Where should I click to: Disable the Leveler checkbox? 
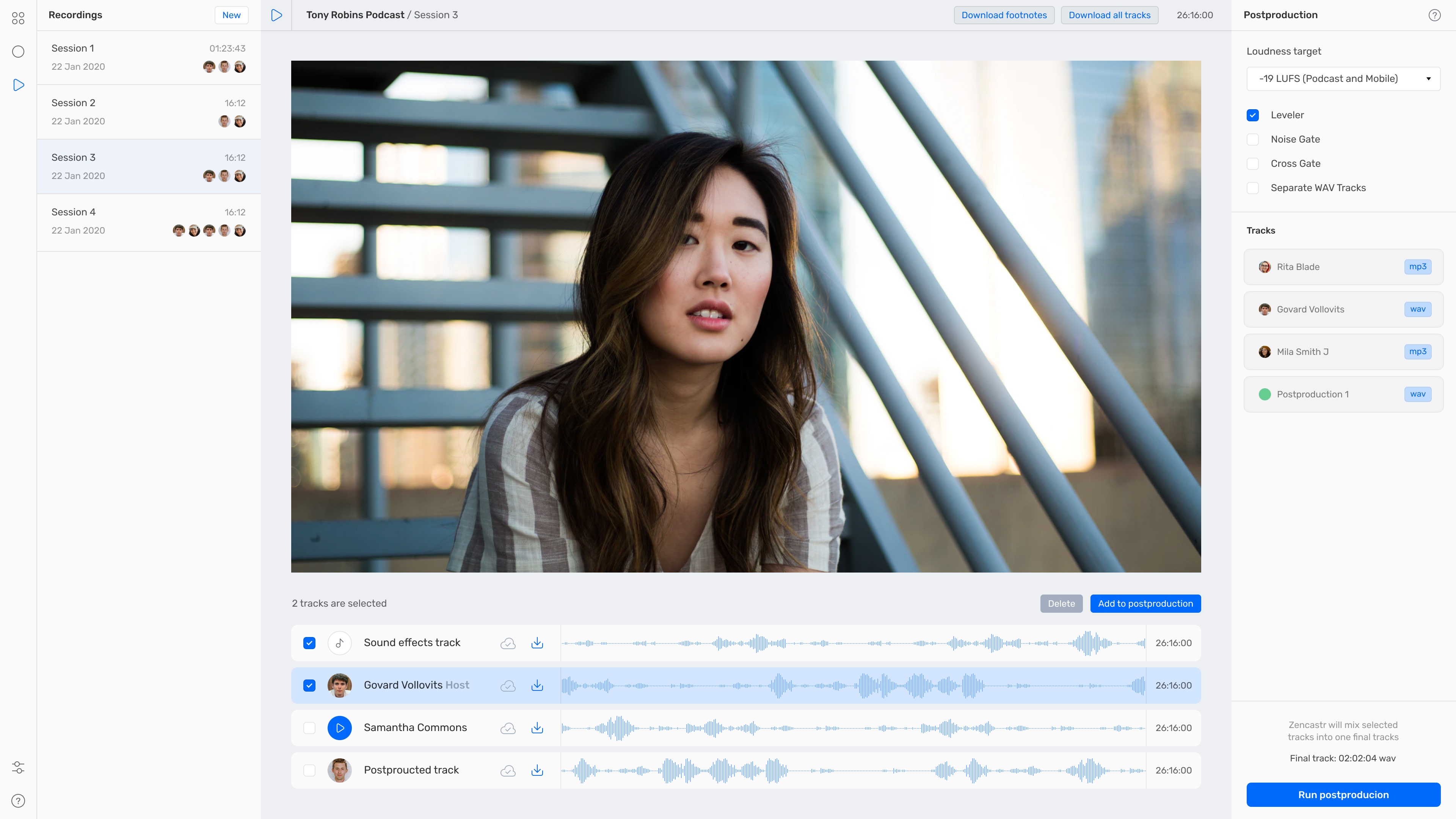[1252, 115]
